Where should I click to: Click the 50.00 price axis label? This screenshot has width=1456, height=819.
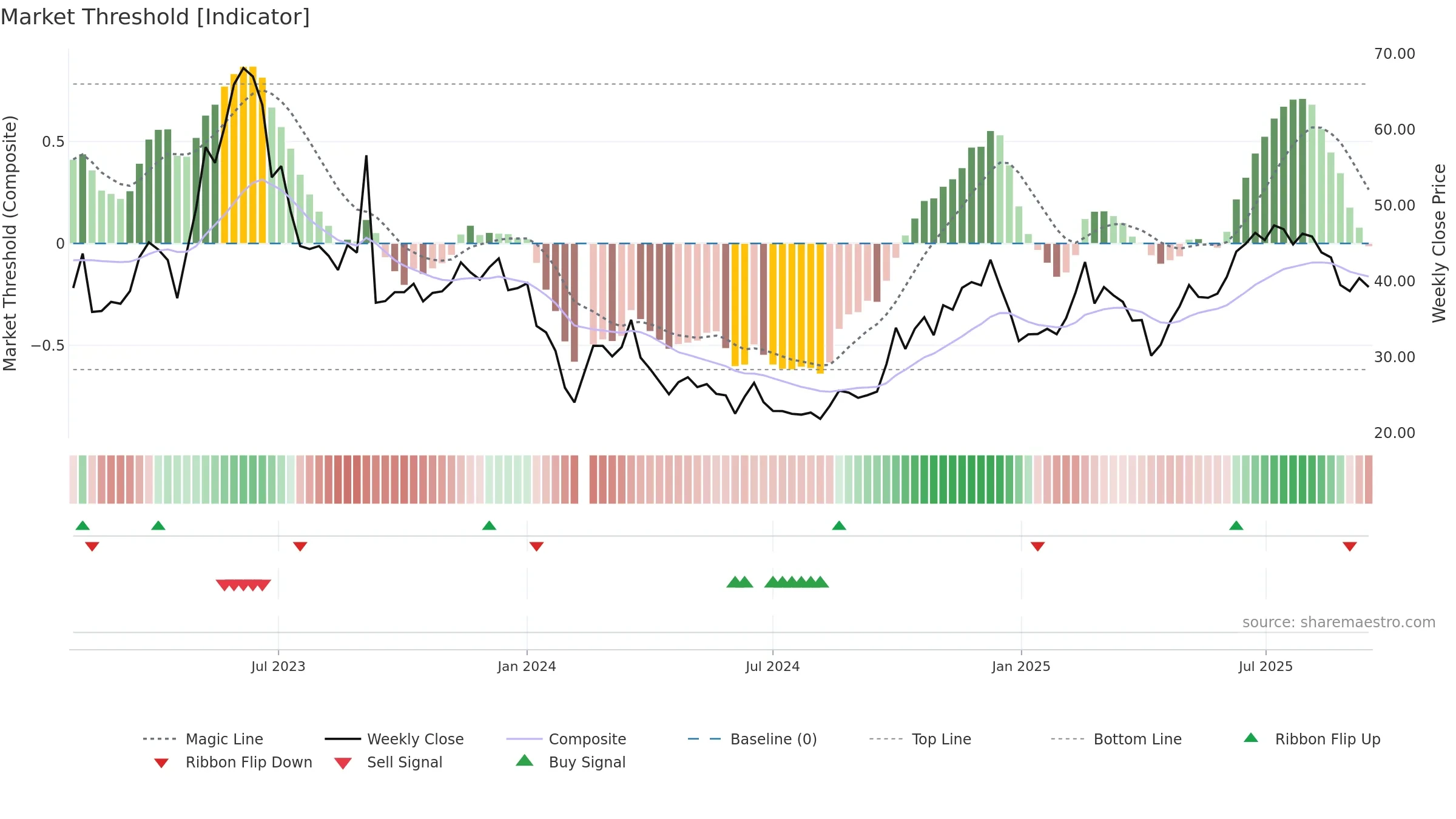click(1395, 206)
